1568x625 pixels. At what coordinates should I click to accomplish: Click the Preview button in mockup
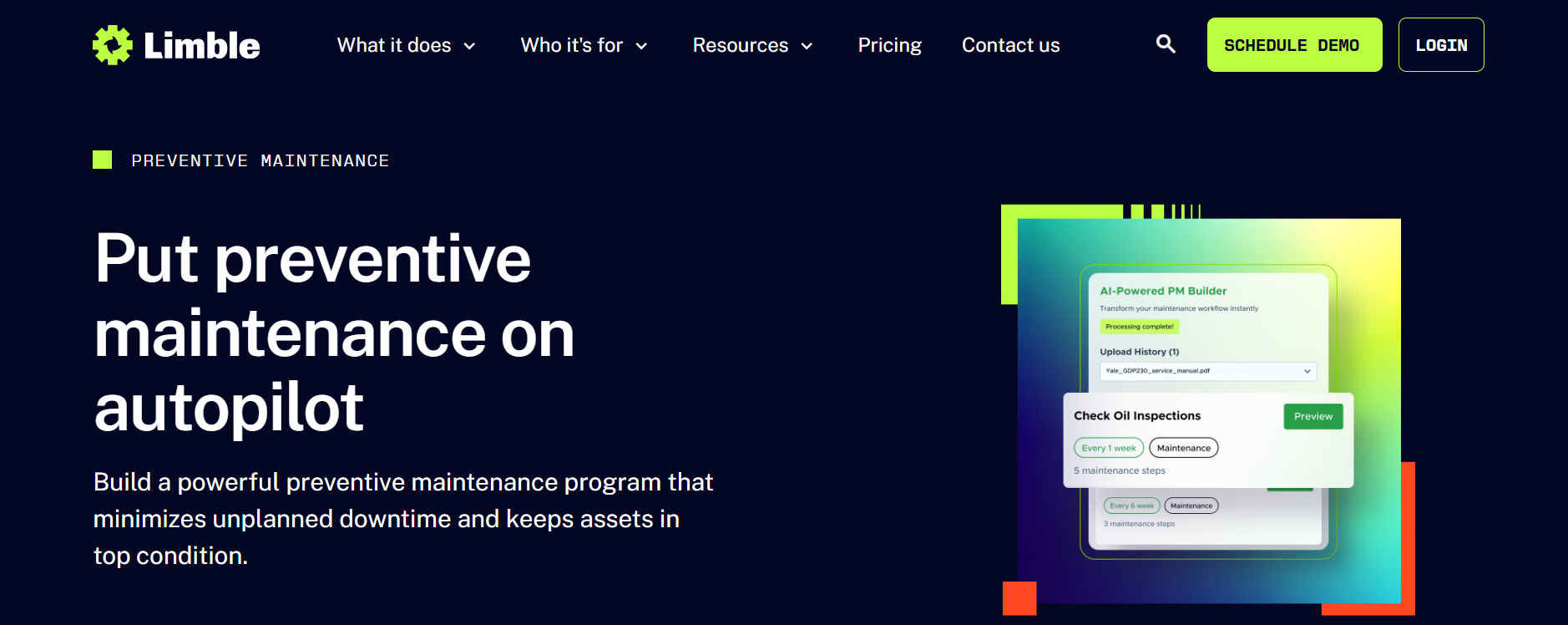tap(1313, 416)
